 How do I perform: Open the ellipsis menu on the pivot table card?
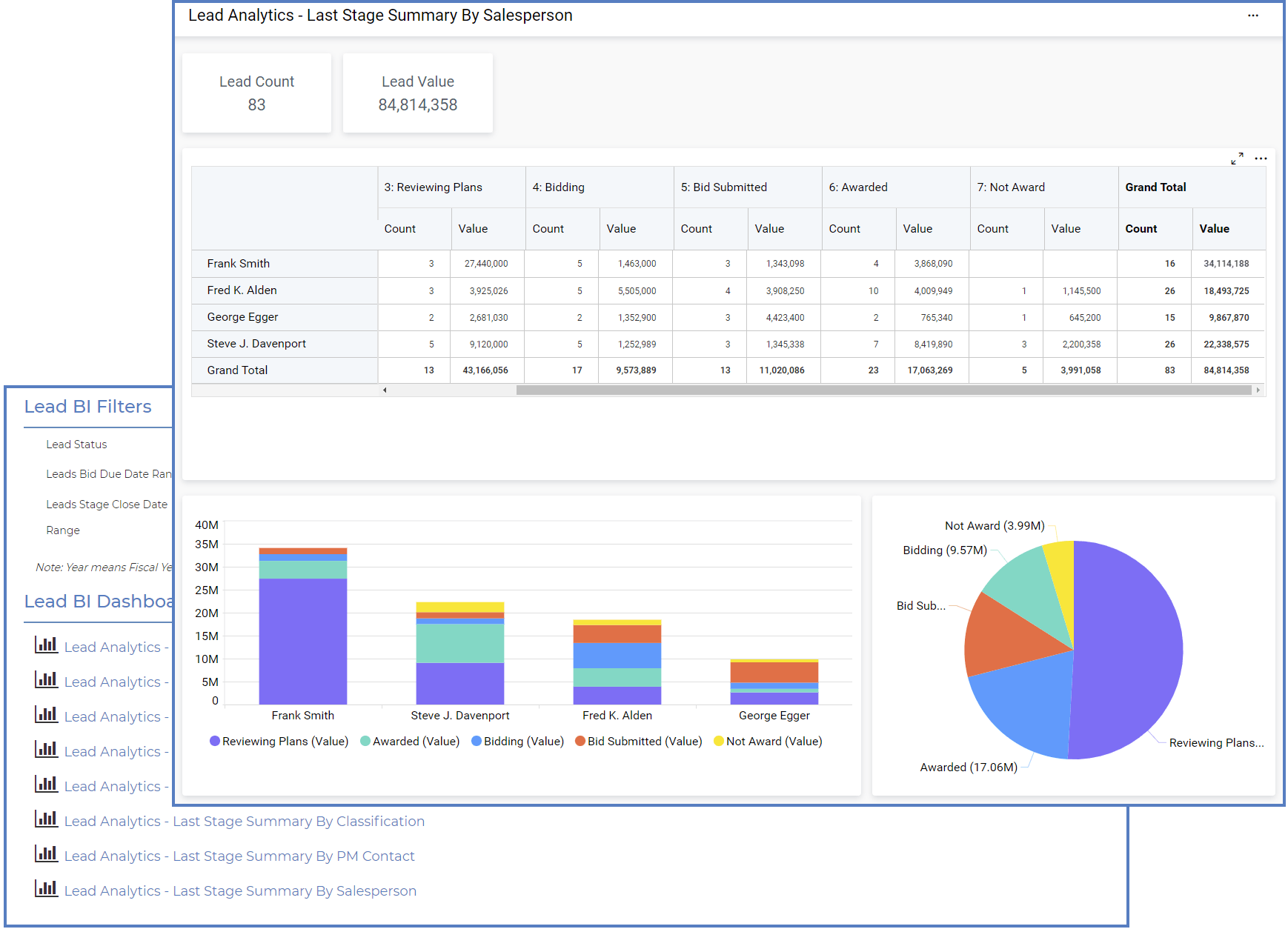(1261, 158)
